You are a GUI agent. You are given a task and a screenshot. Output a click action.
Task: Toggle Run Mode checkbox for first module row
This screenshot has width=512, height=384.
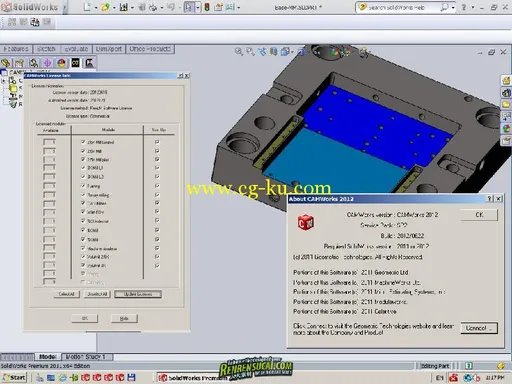[x=157, y=142]
